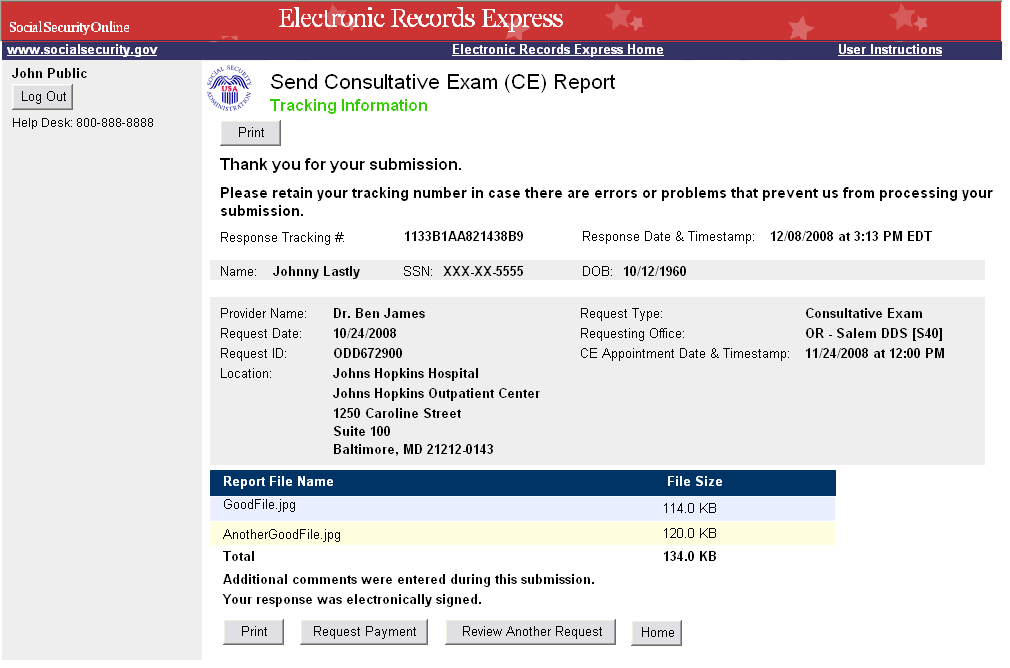The image size is (1010, 668).
Task: Click the Electronic Records Express banner title
Action: pos(420,19)
